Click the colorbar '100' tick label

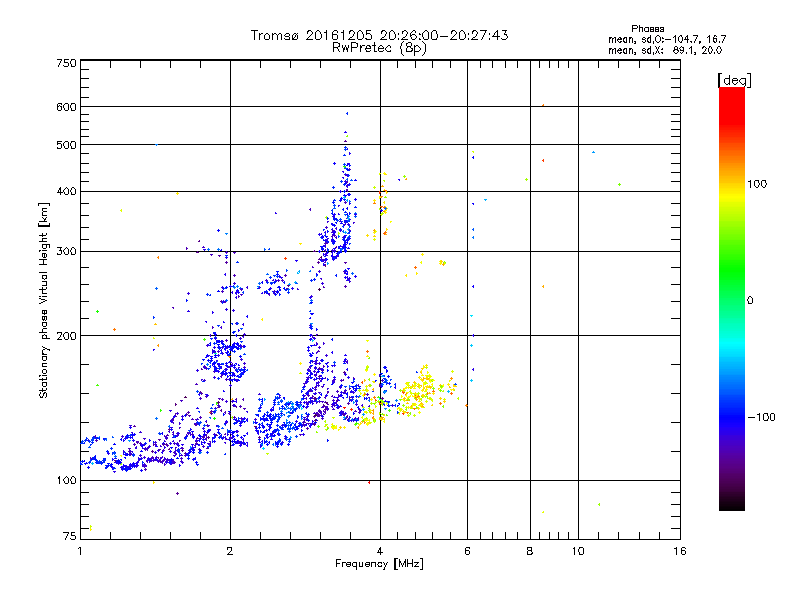point(757,184)
